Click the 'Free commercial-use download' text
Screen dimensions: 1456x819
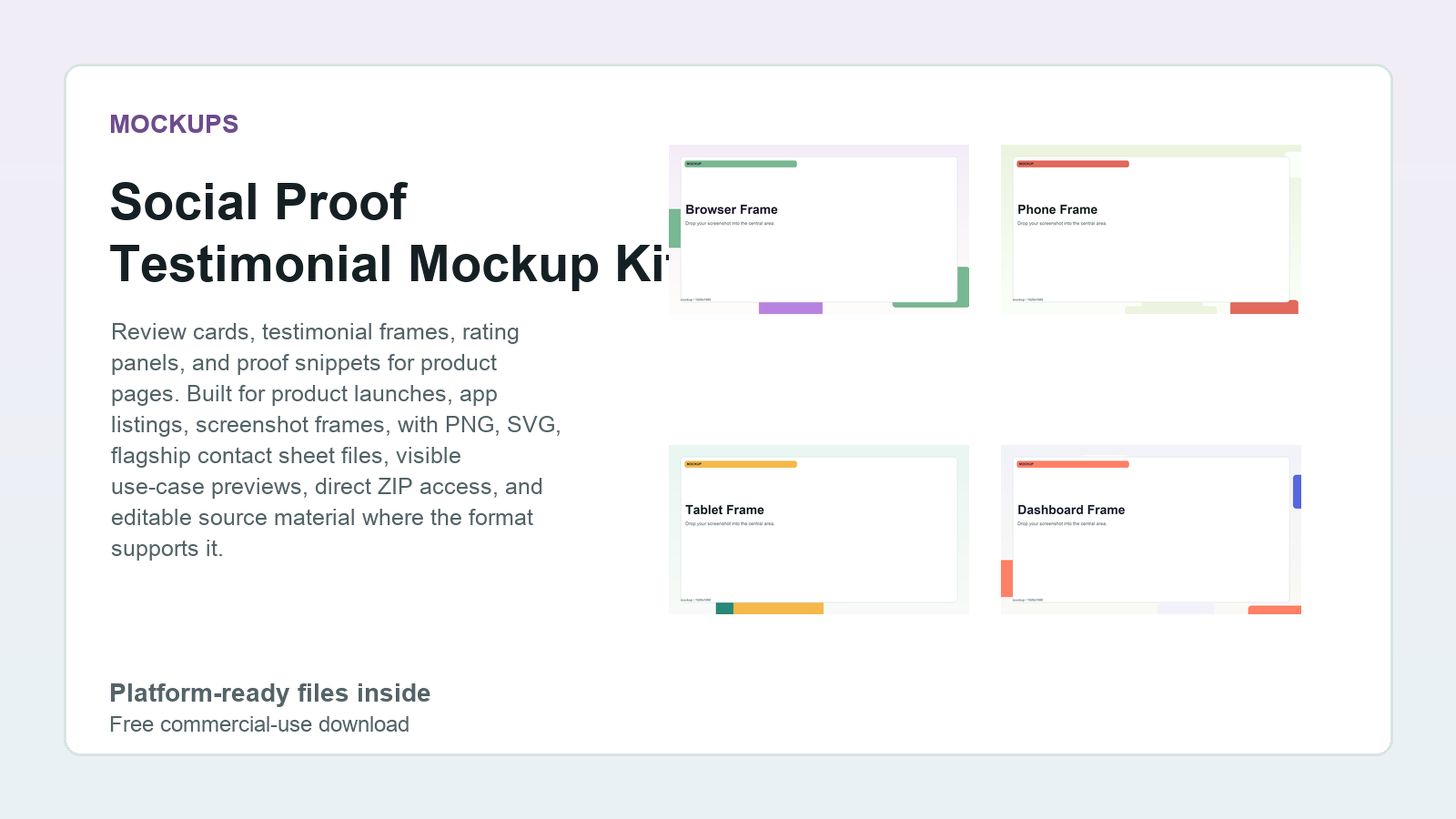click(259, 724)
